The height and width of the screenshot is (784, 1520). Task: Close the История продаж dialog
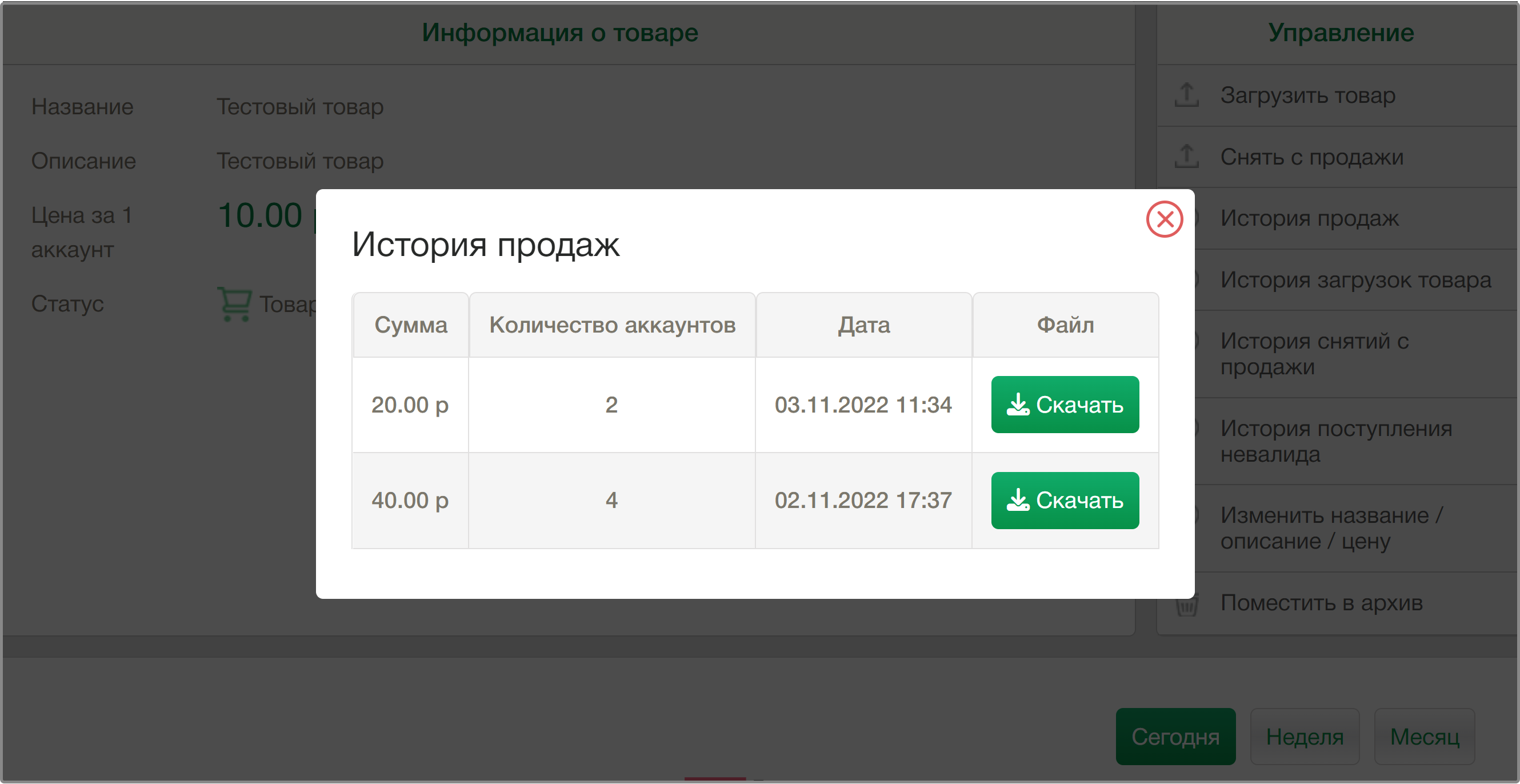click(x=1164, y=219)
